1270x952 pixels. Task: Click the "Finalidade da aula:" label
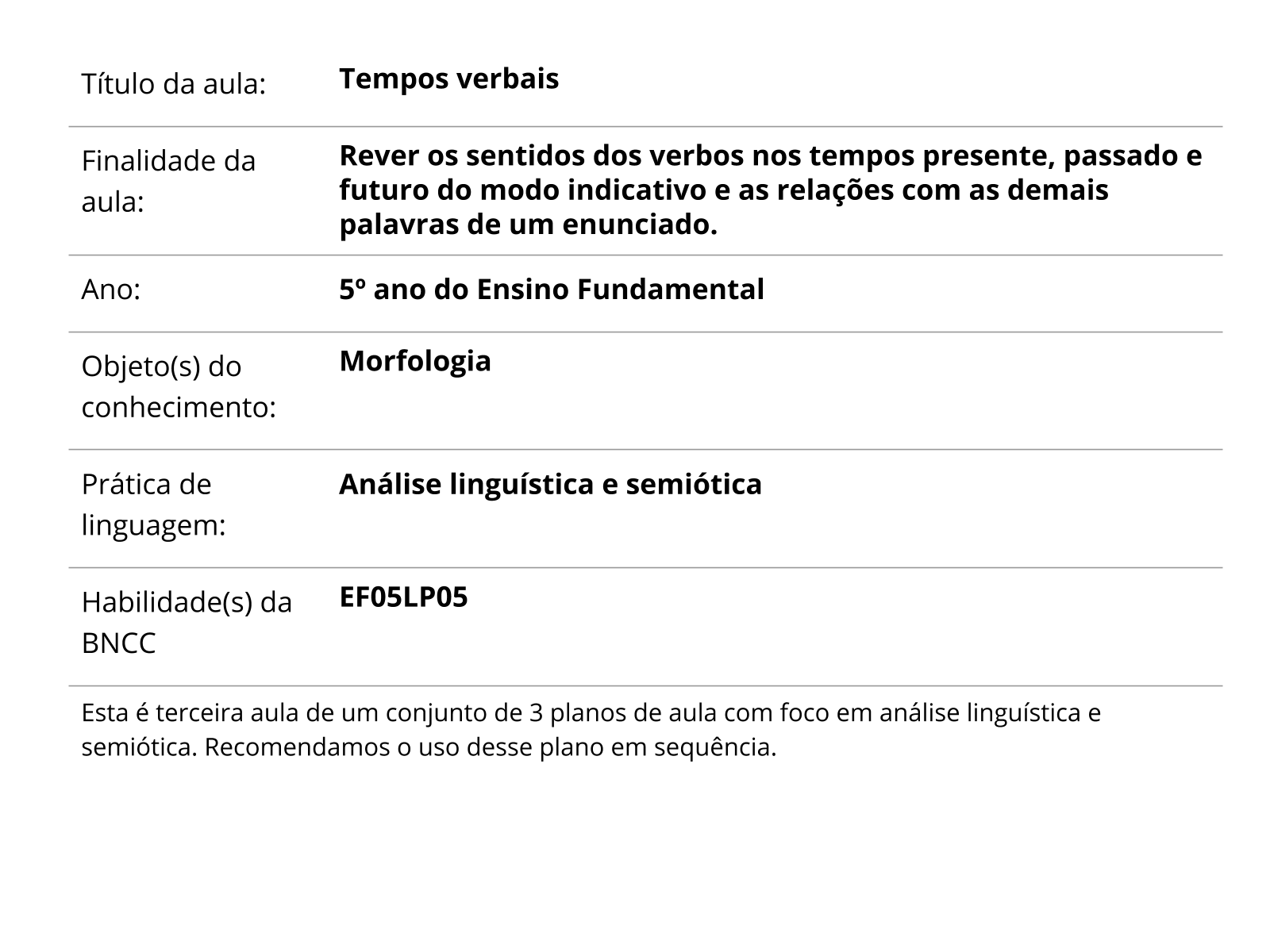[x=168, y=181]
